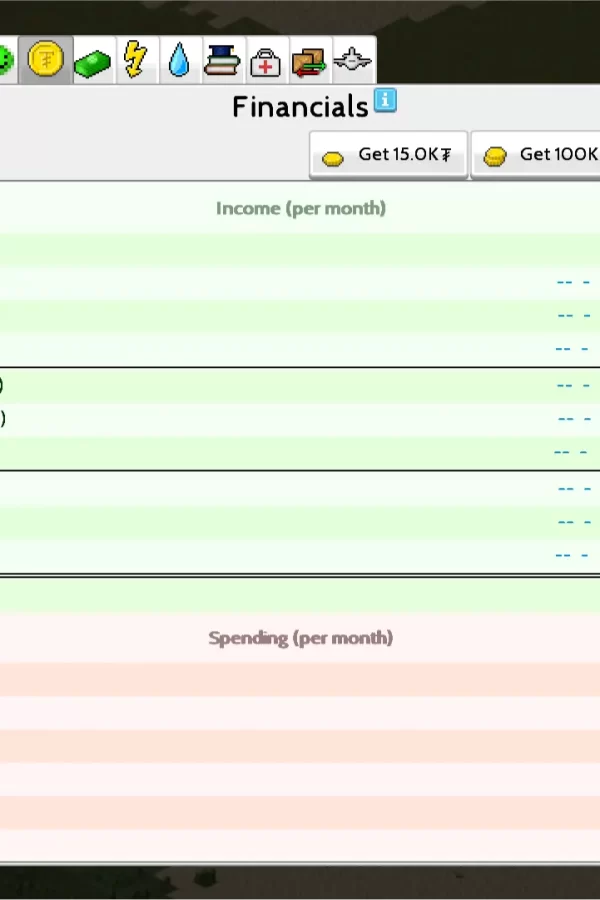Select the gold coin Financials tab
Image resolution: width=600 pixels, height=900 pixels.
(46, 61)
